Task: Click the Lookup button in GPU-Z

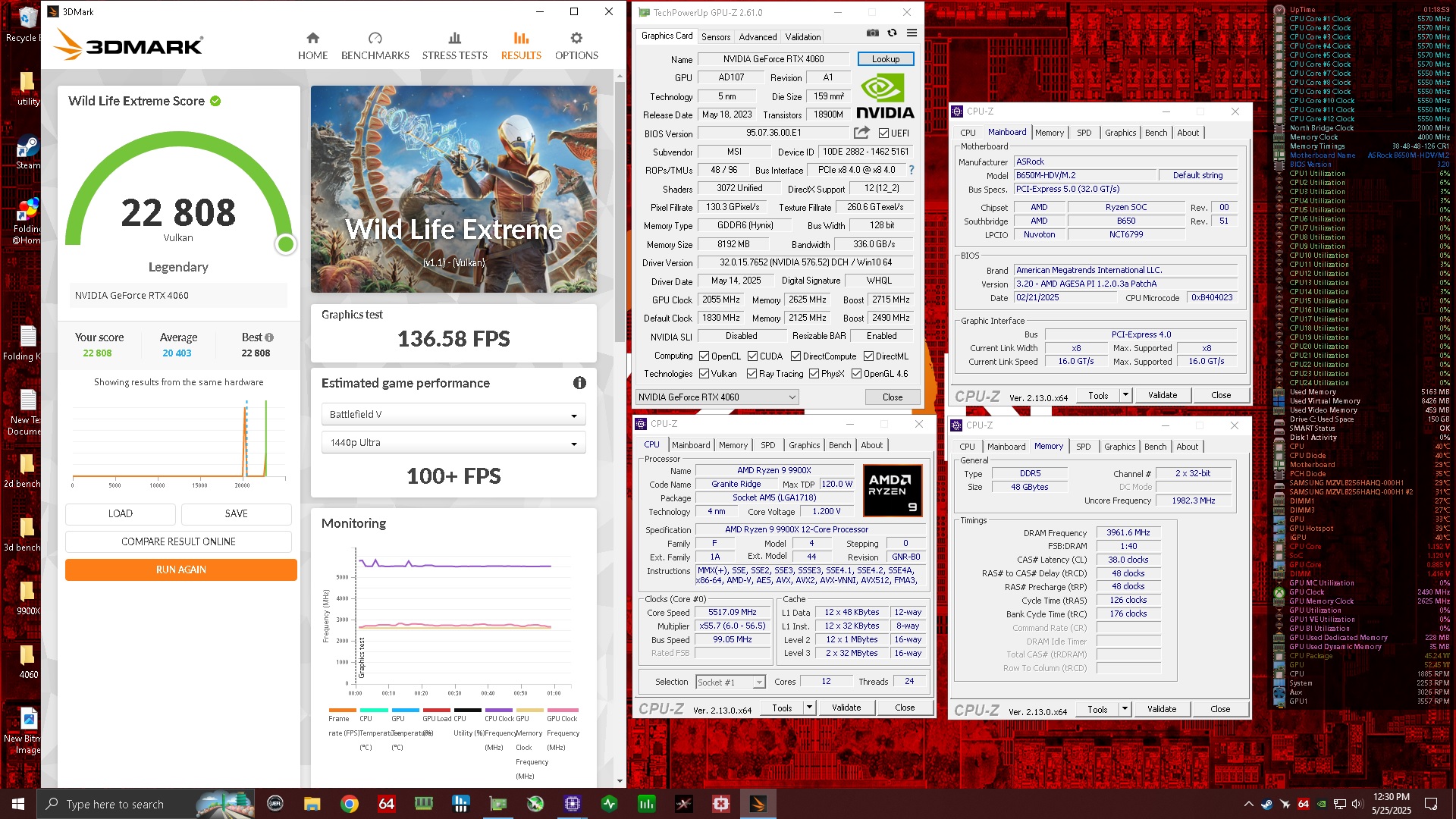Action: click(886, 59)
